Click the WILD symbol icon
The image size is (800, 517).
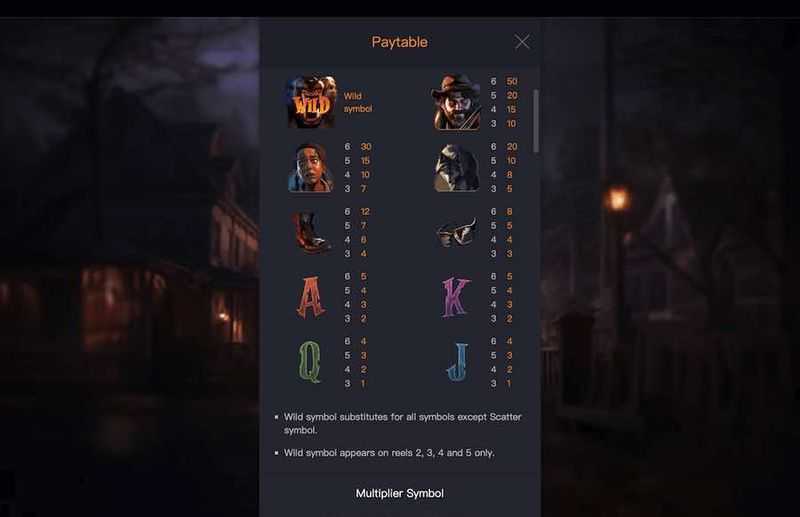(x=311, y=102)
